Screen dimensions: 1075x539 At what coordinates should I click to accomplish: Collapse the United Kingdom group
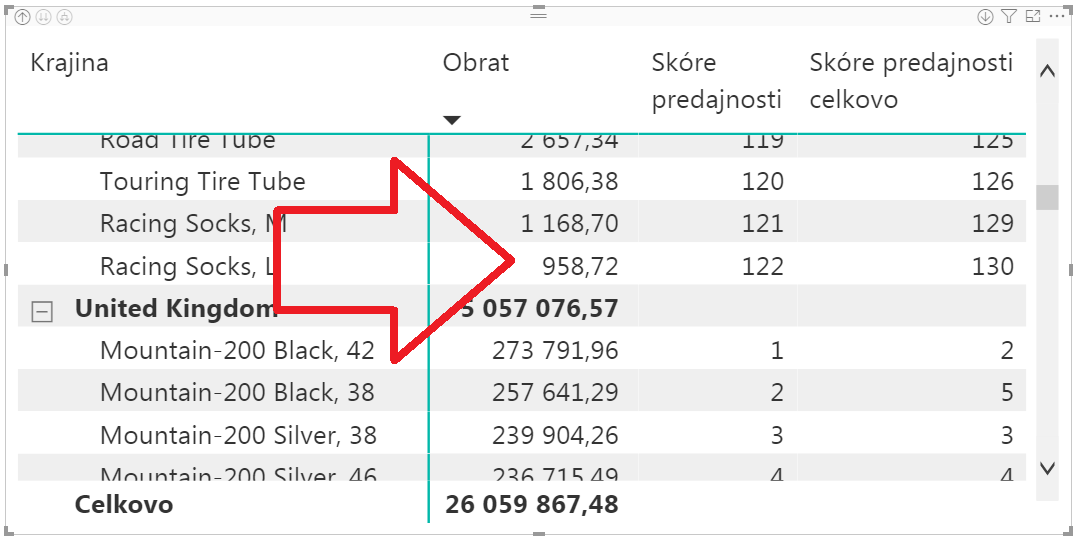coord(42,312)
